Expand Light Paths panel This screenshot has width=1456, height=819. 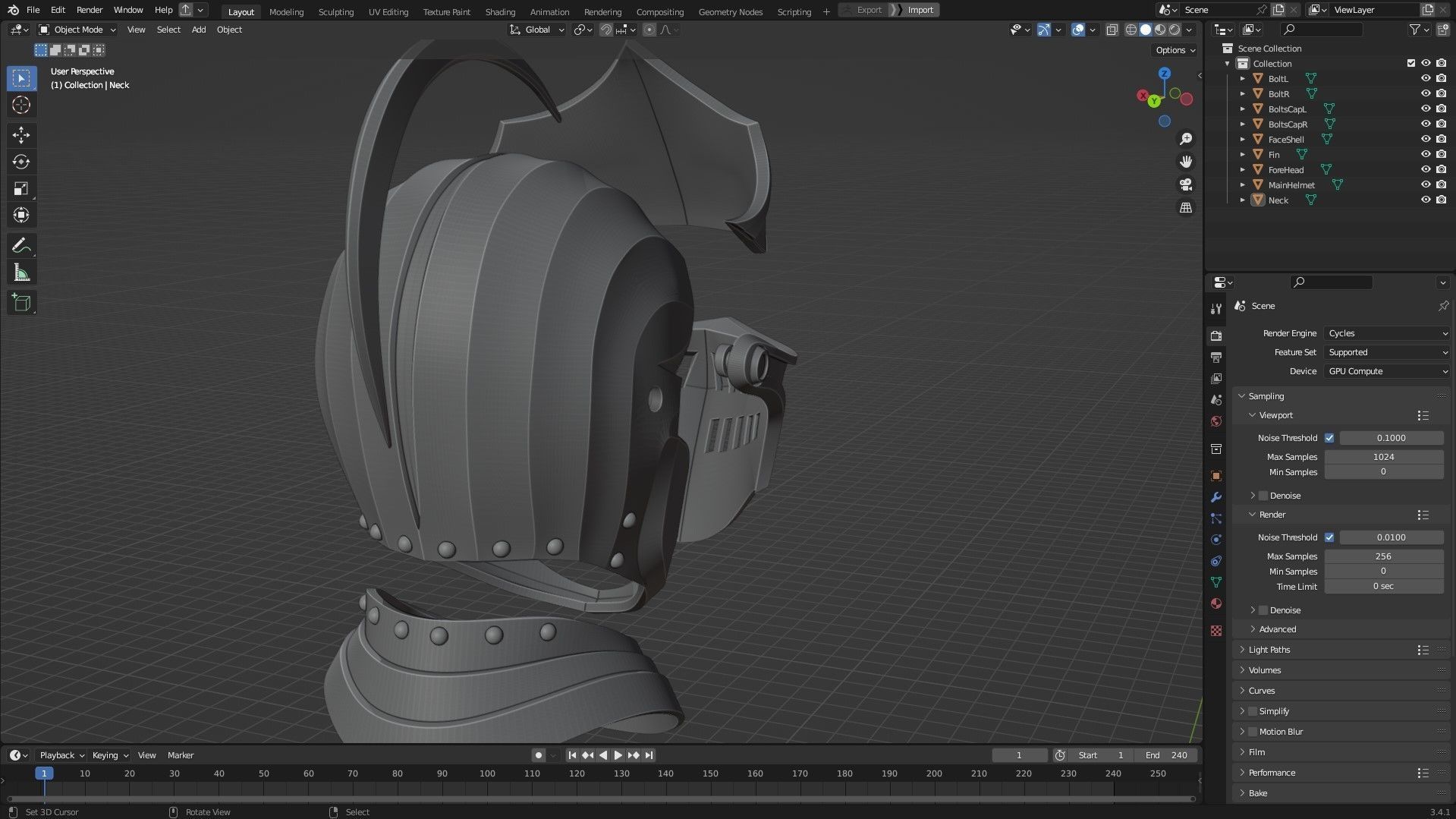(1269, 650)
